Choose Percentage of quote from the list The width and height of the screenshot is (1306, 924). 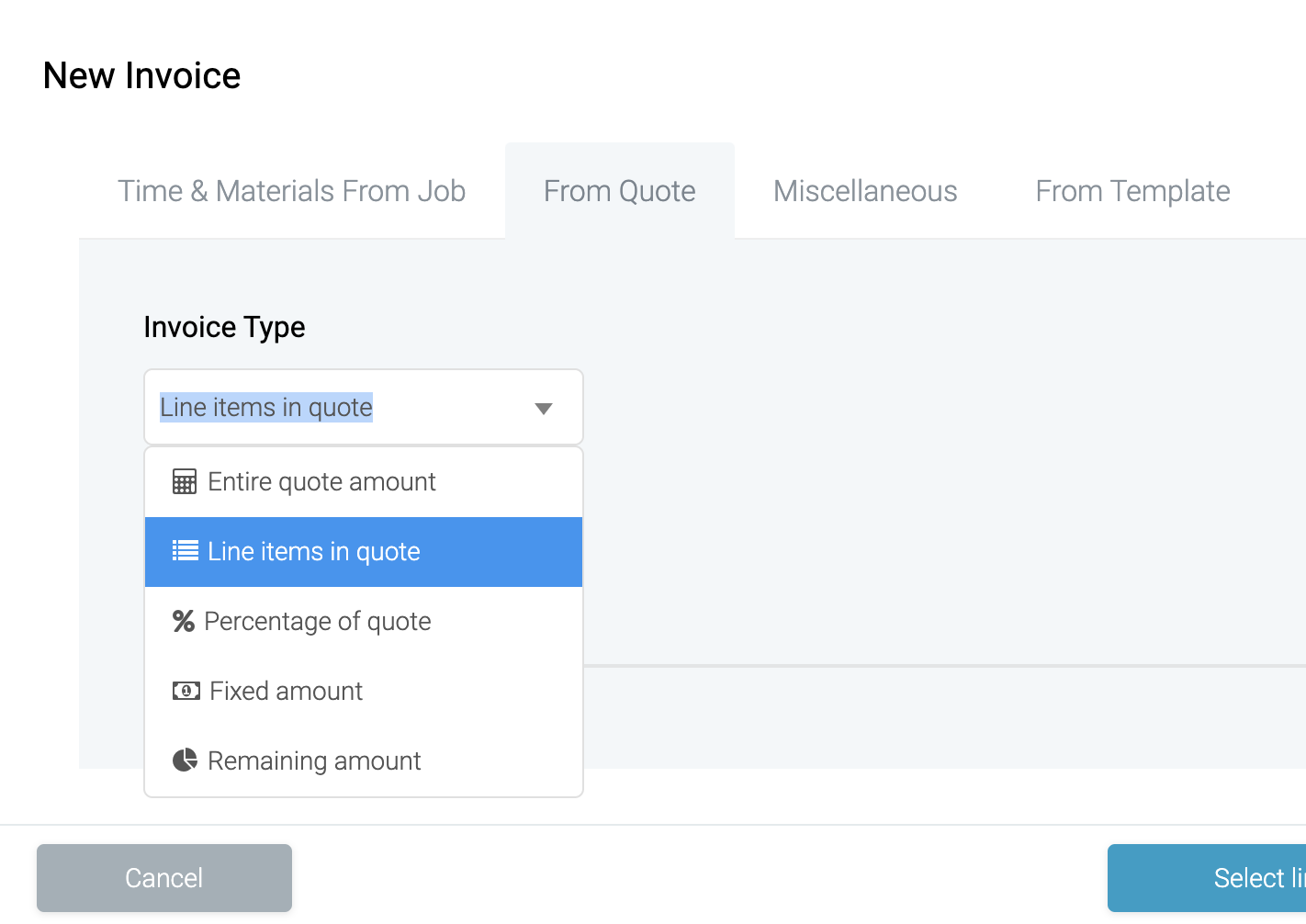[318, 621]
